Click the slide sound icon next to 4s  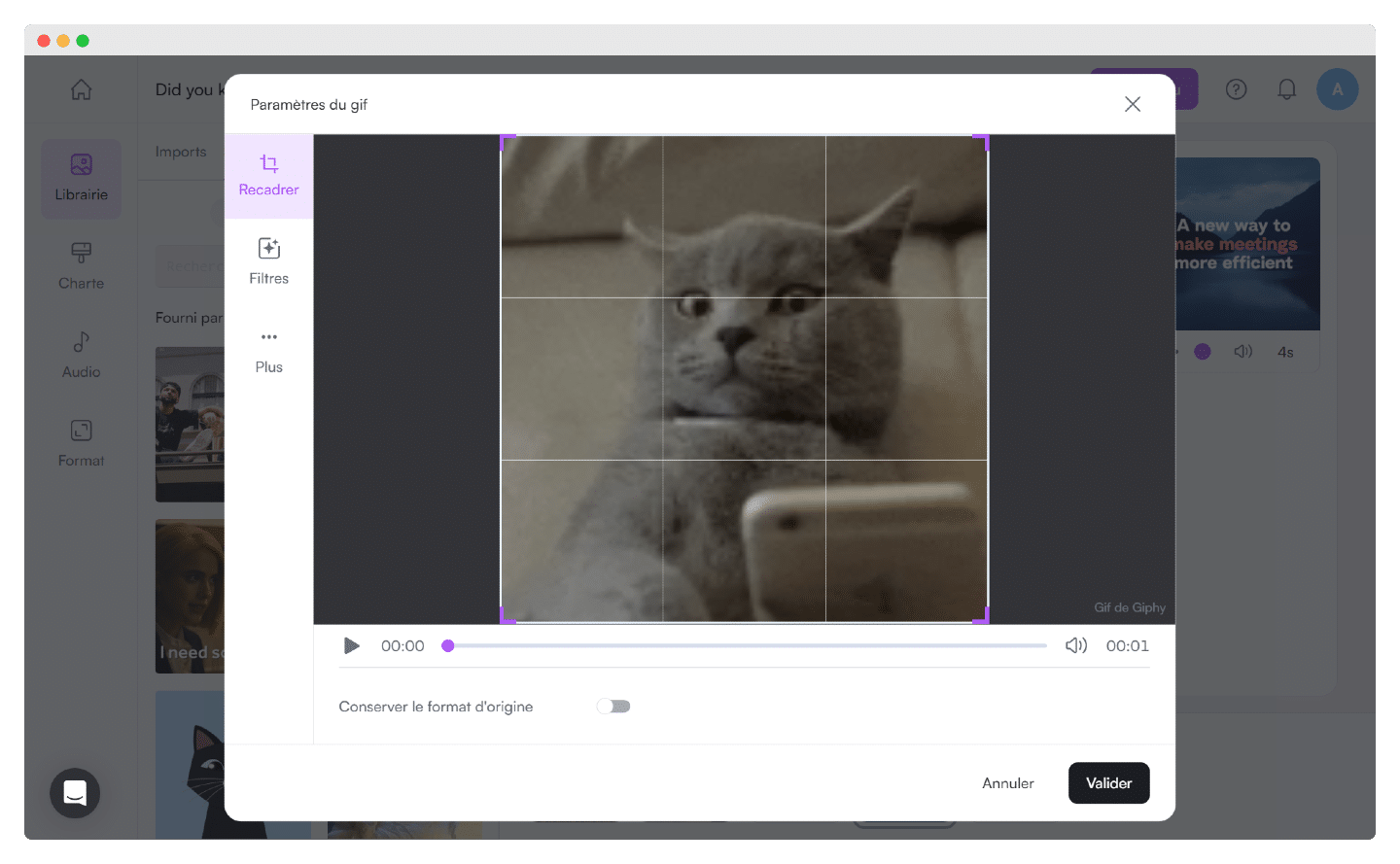tap(1243, 352)
